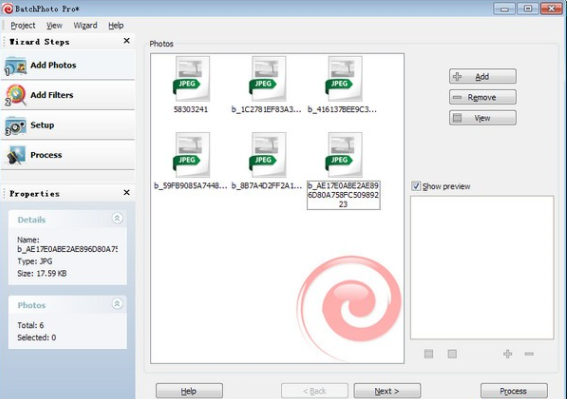
Task: Click the first preview square icon
Action: [x=429, y=354]
